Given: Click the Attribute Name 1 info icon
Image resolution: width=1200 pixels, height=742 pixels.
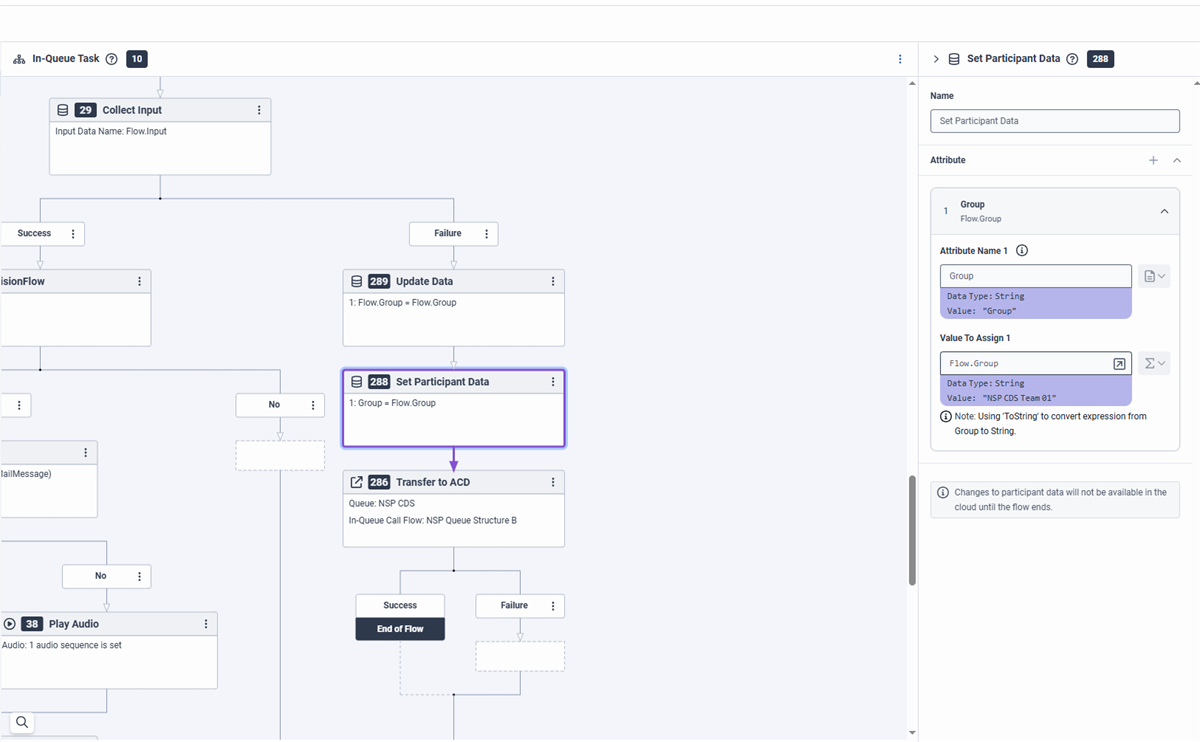Looking at the screenshot, I should [x=1022, y=251].
